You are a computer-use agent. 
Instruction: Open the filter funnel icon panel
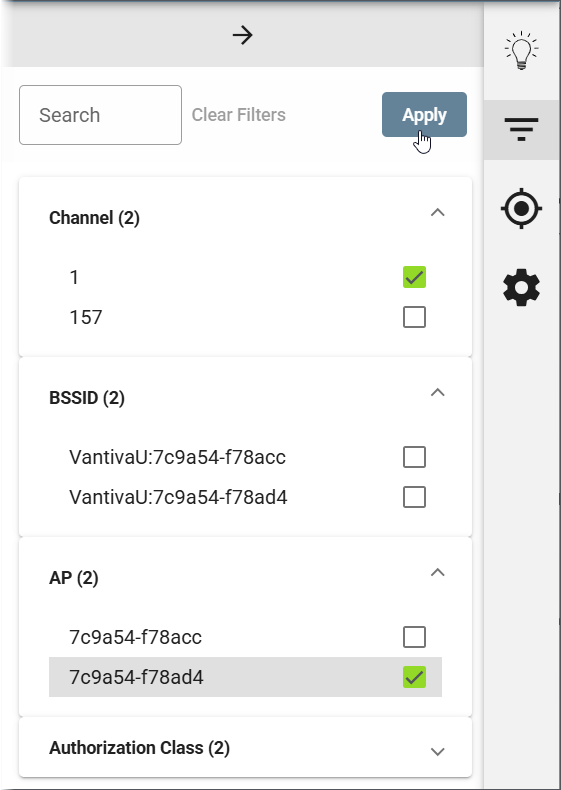coord(521,129)
